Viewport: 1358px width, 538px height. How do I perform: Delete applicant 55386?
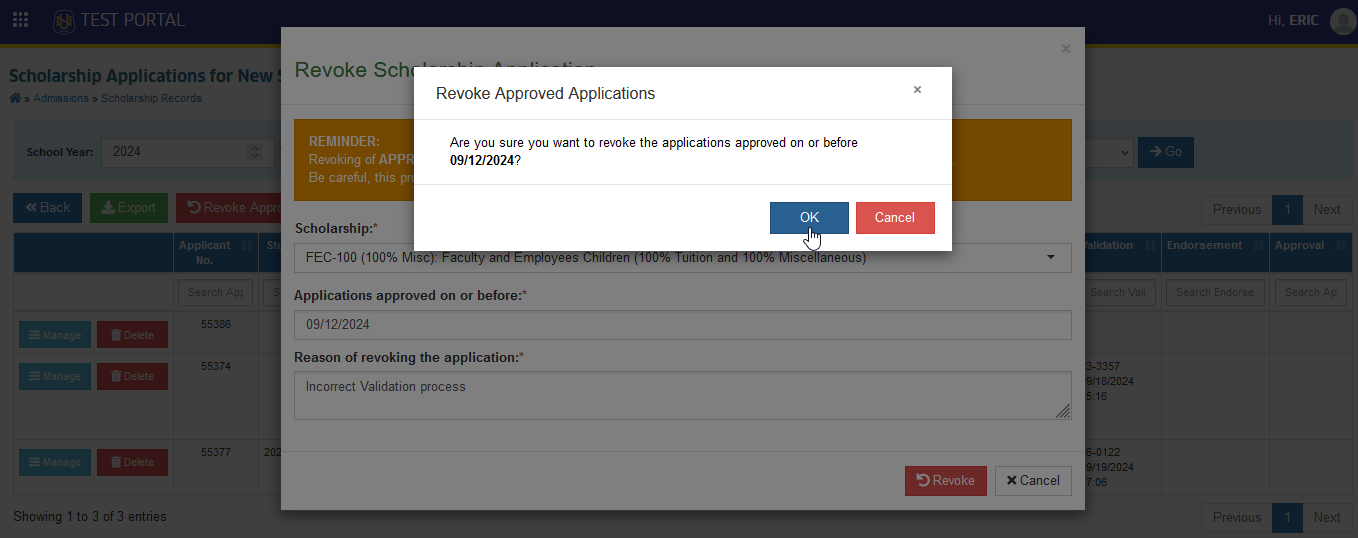pos(132,335)
